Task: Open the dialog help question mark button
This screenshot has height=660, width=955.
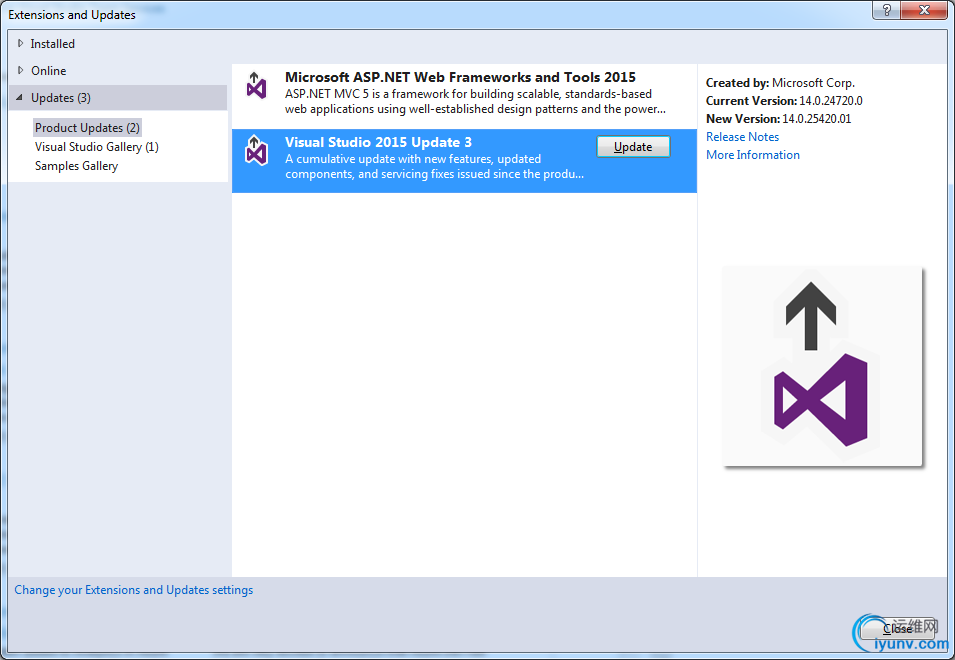Action: tap(887, 10)
